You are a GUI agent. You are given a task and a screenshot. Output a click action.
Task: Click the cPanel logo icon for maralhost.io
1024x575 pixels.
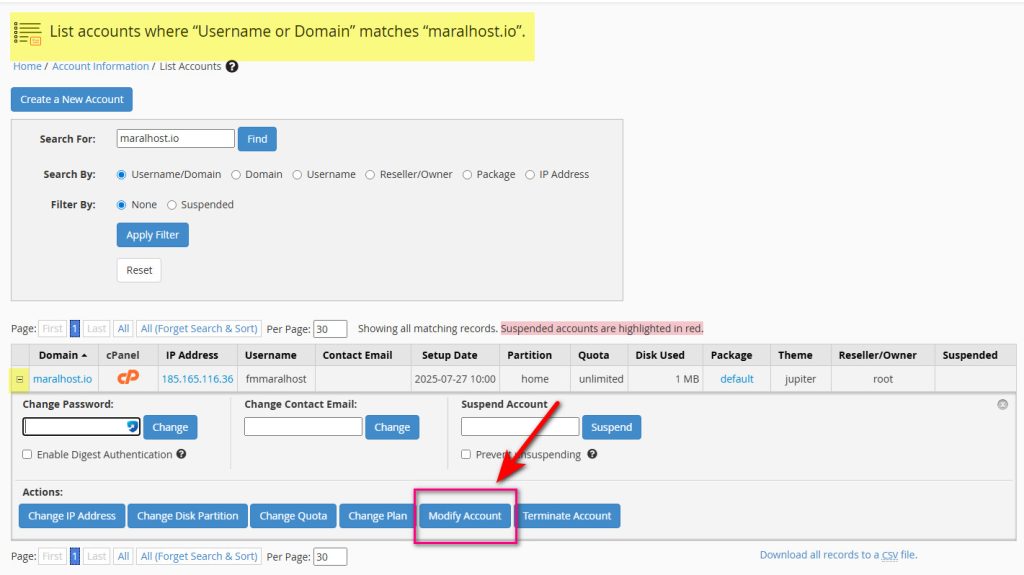pyautogui.click(x=128, y=378)
